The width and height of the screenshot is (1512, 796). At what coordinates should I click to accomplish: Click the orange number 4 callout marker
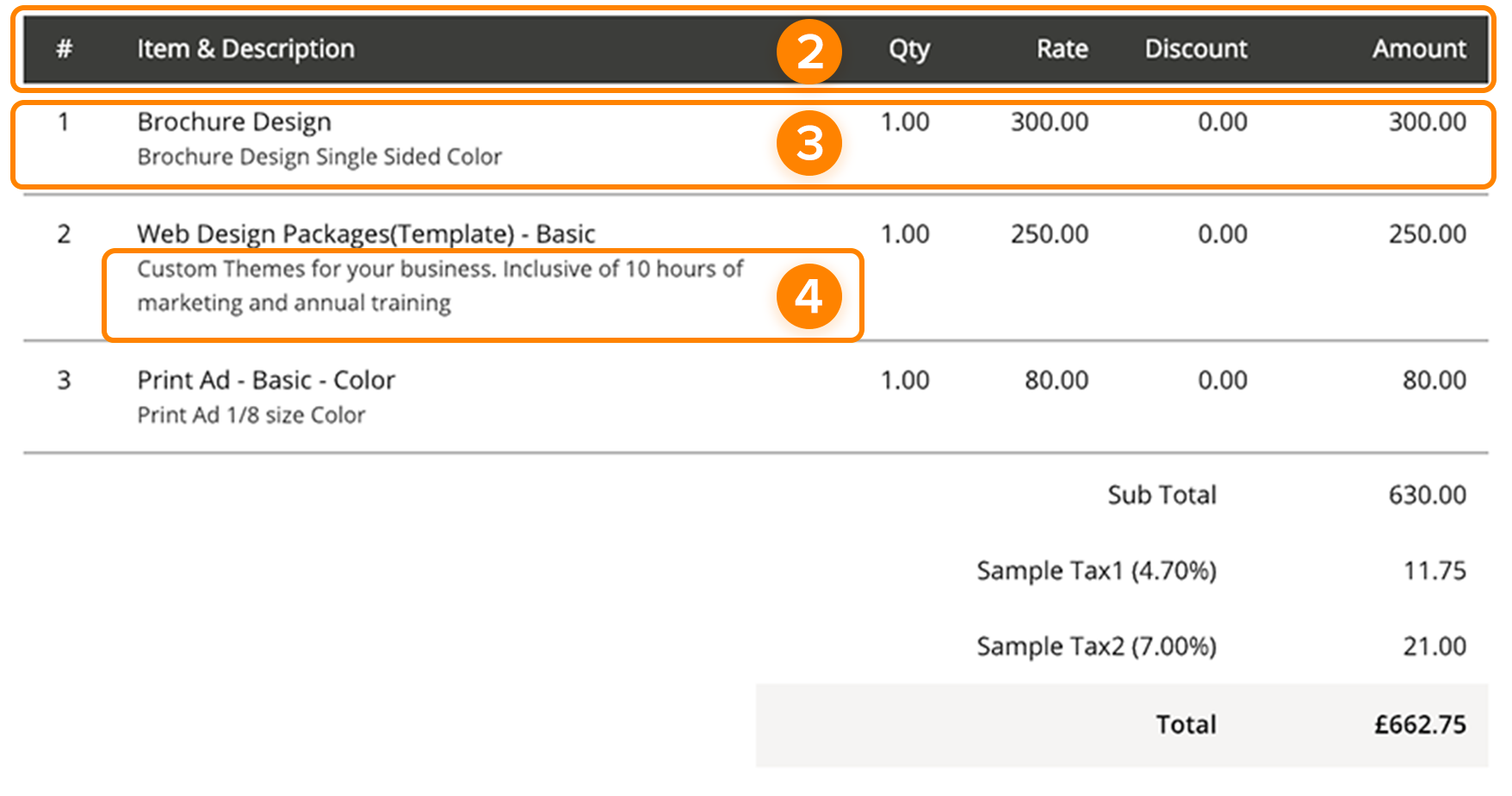click(x=809, y=296)
